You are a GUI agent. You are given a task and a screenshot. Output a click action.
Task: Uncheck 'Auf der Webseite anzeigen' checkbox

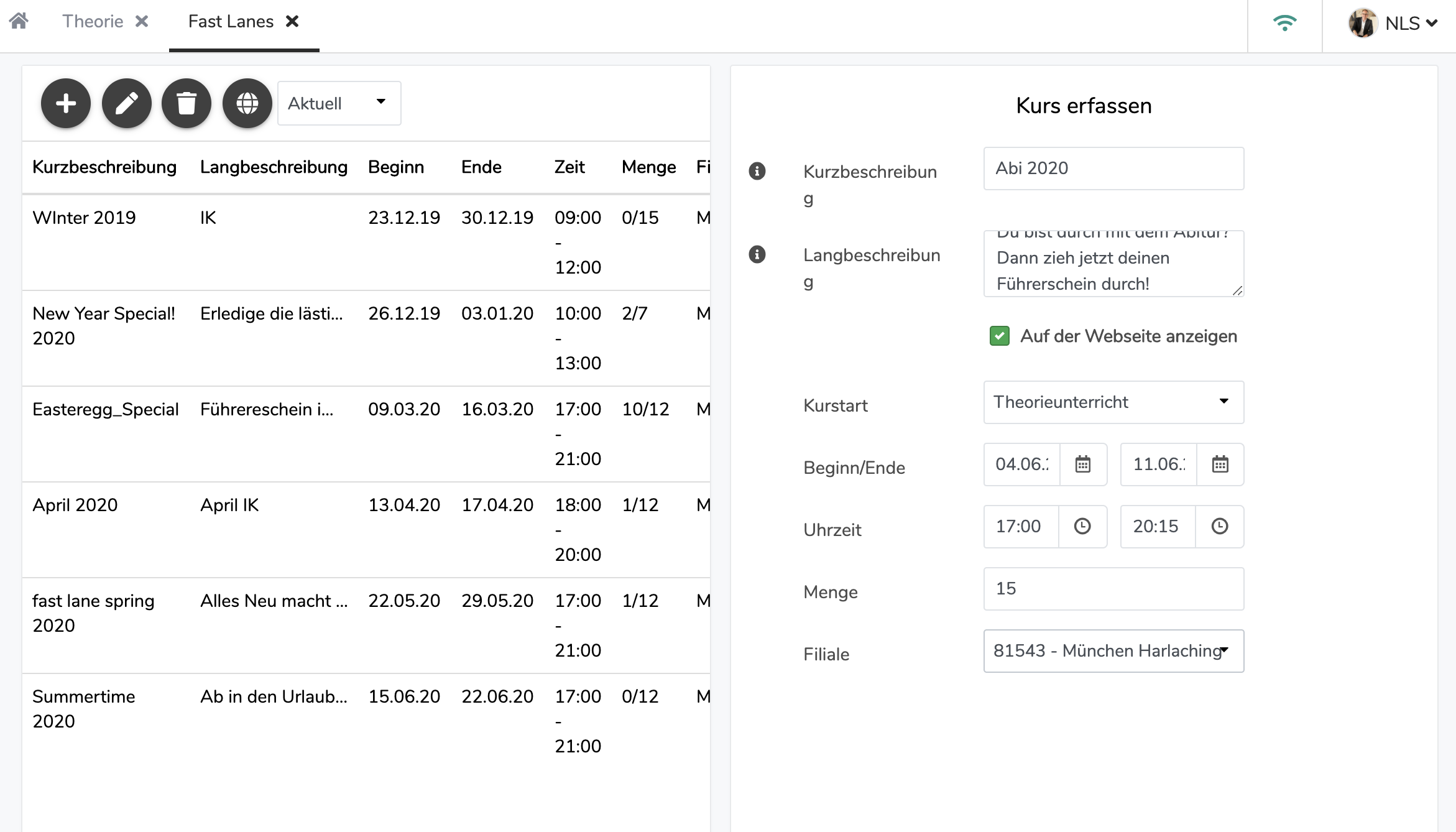[x=1000, y=336]
